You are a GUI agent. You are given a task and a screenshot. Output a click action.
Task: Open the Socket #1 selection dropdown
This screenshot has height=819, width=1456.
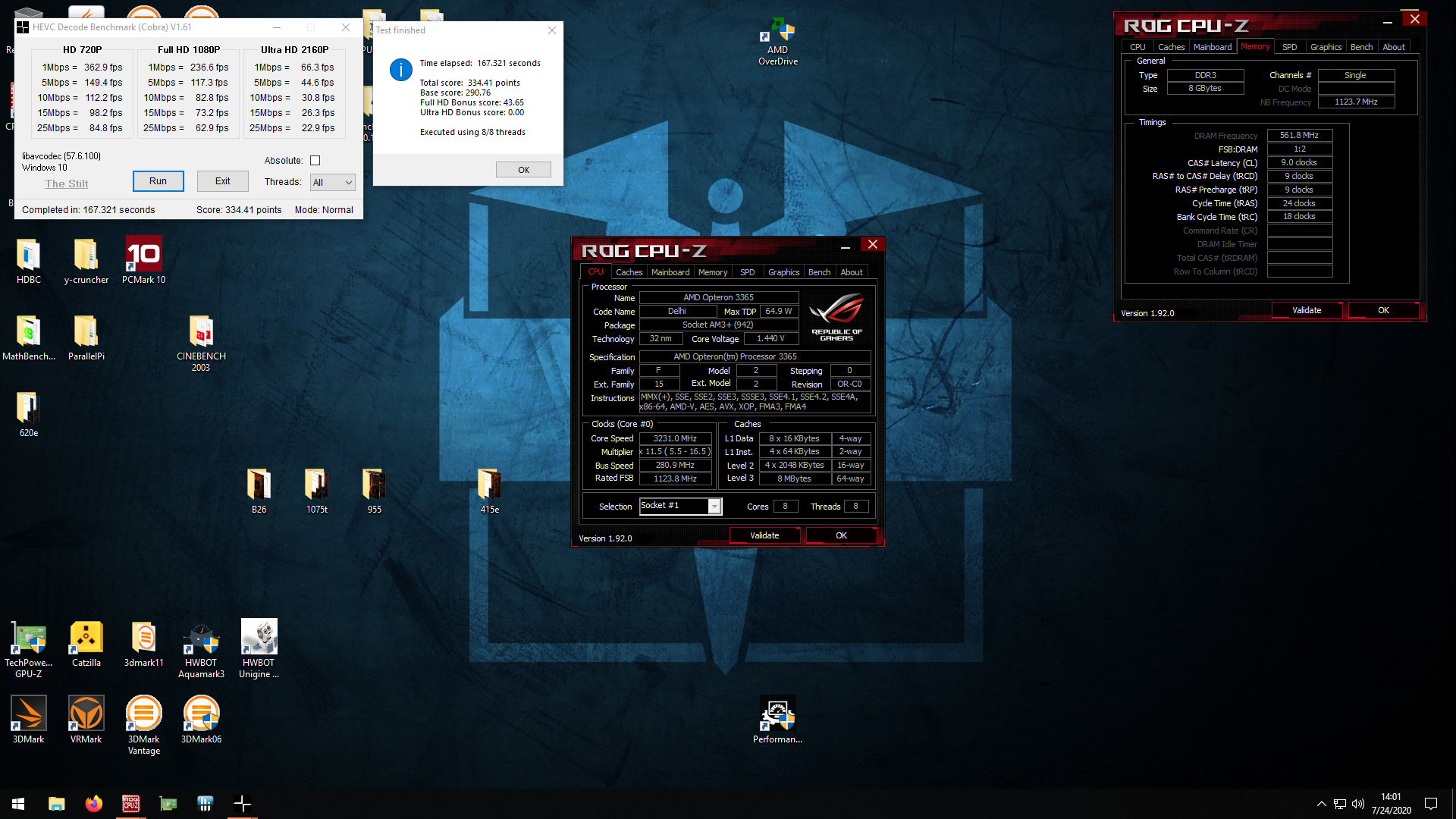point(680,506)
